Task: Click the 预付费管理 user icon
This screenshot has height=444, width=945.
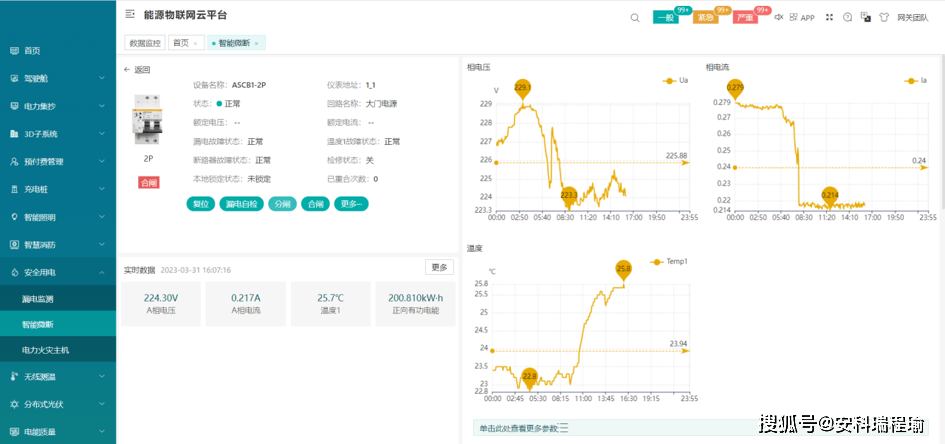Action: click(x=15, y=162)
